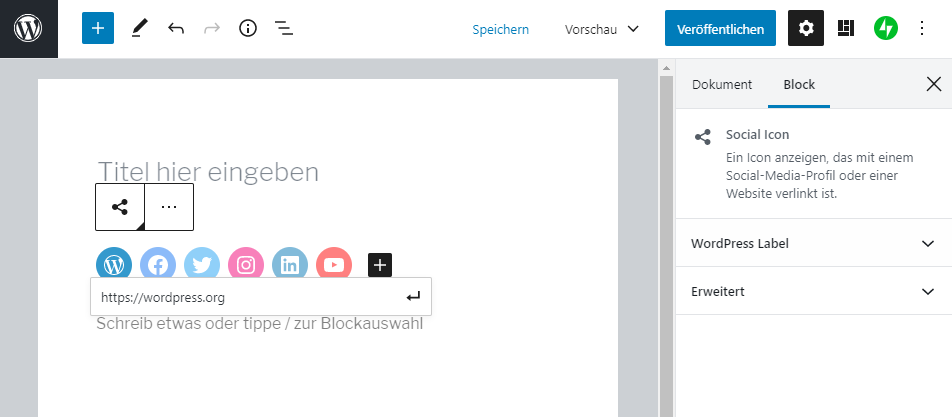Select the YouTube social icon
This screenshot has height=417, width=952.
[x=334, y=263]
